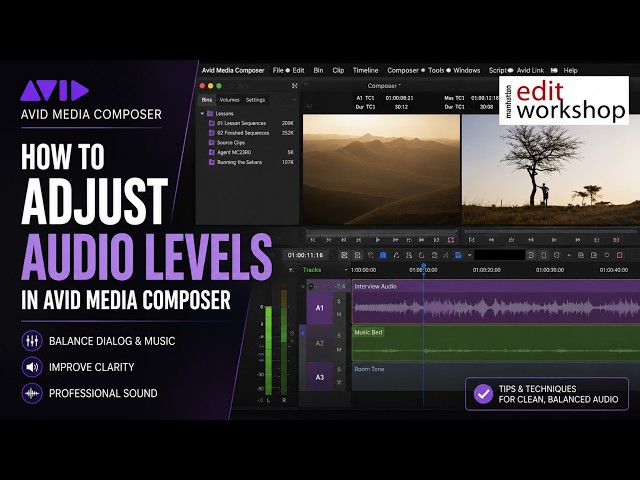Viewport: 640px width, 480px height.
Task: Toggle the A2 track selector
Action: pyautogui.click(x=319, y=343)
